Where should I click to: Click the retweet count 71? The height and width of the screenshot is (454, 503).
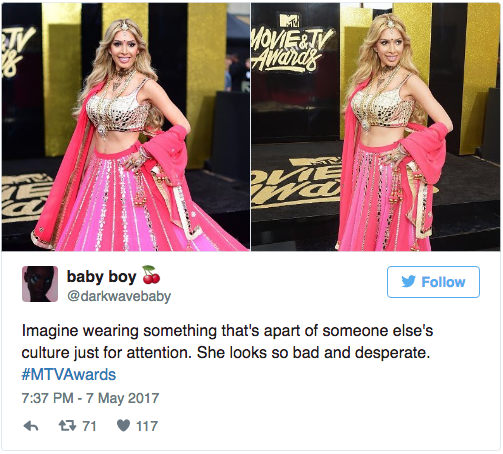(x=89, y=426)
